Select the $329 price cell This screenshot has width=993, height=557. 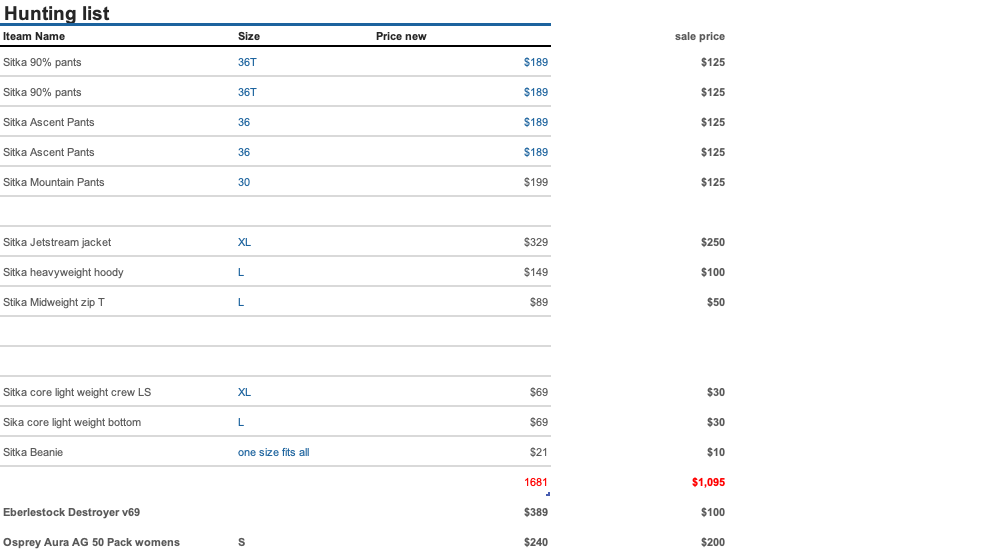click(536, 242)
